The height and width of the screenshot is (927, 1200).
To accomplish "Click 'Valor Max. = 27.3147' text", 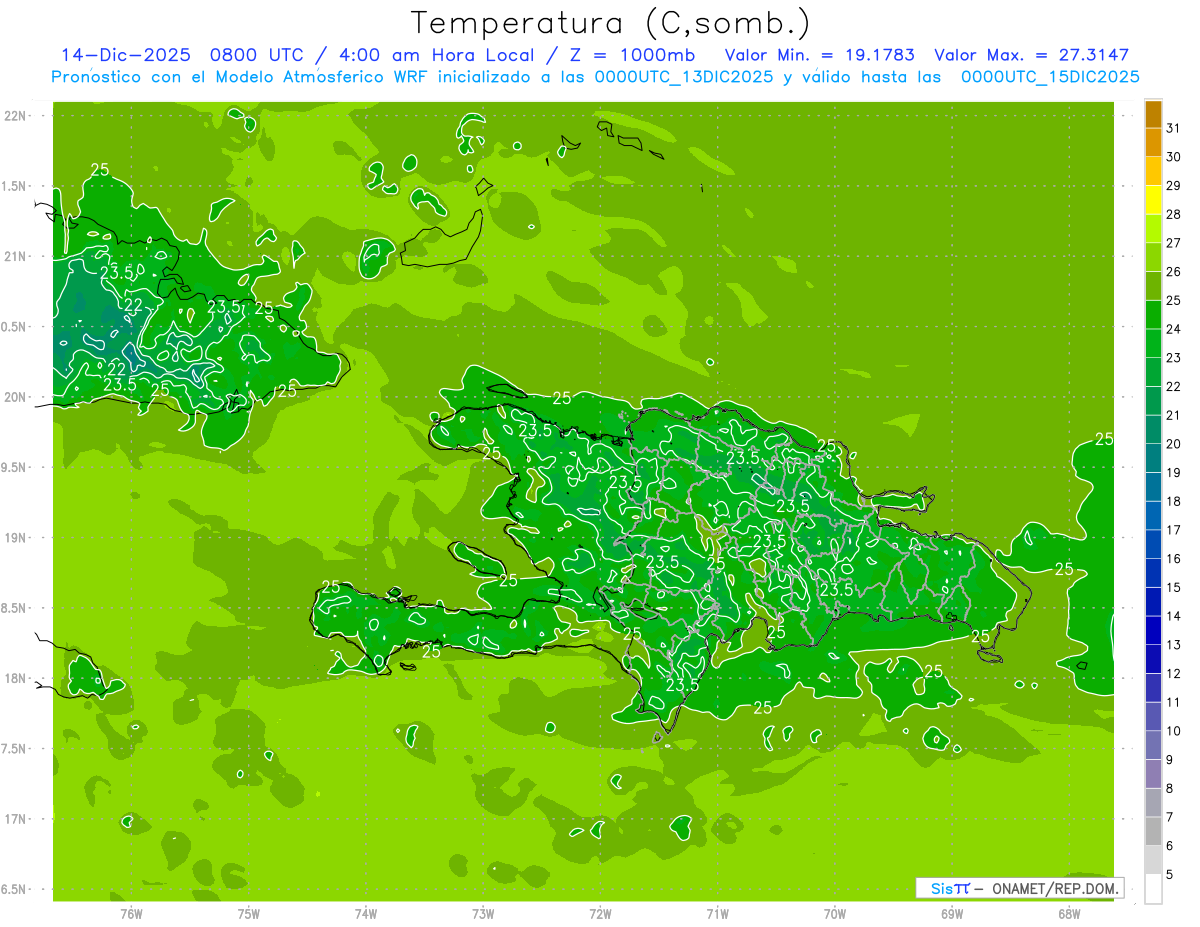I will 1032,55.
